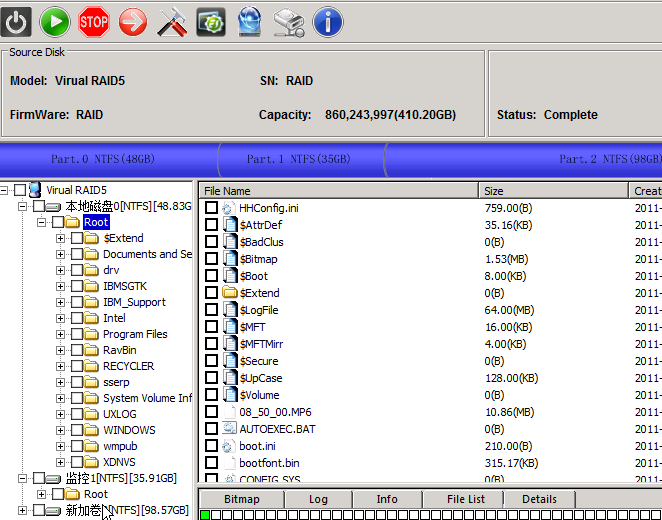
Task: Click the power button icon
Action: pos(16,22)
